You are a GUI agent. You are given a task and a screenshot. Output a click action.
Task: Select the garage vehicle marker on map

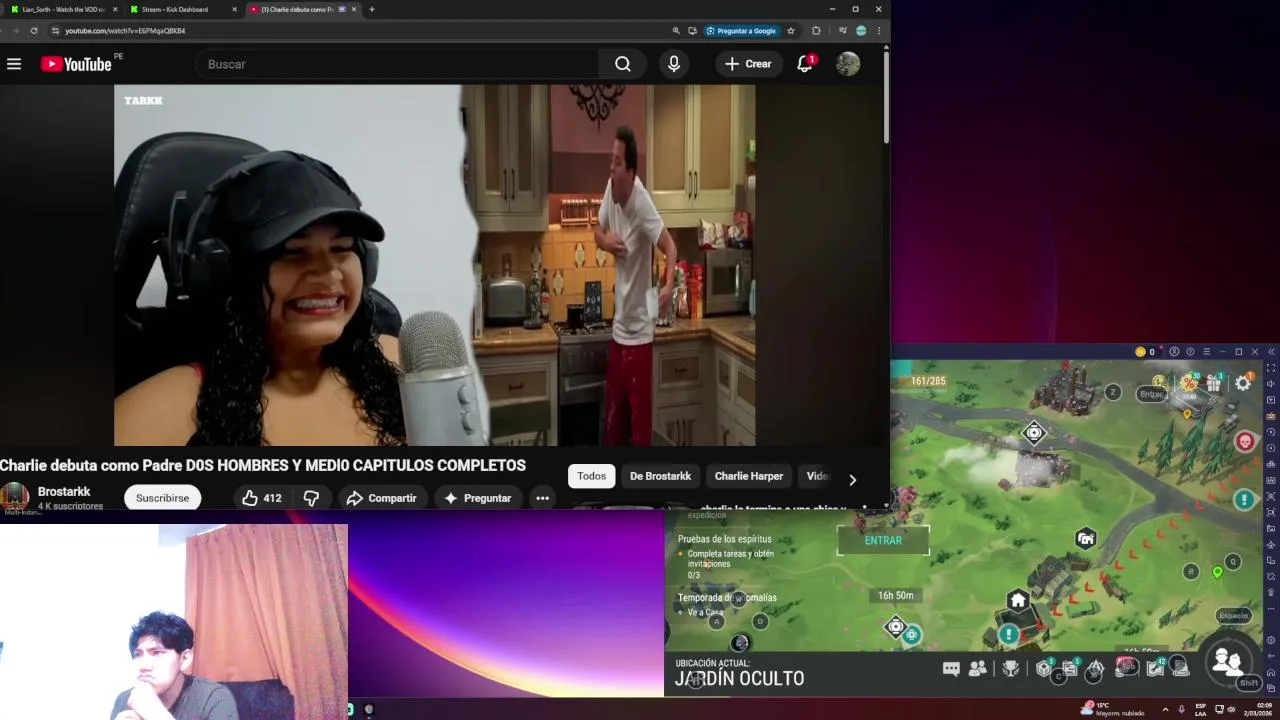click(x=1086, y=539)
